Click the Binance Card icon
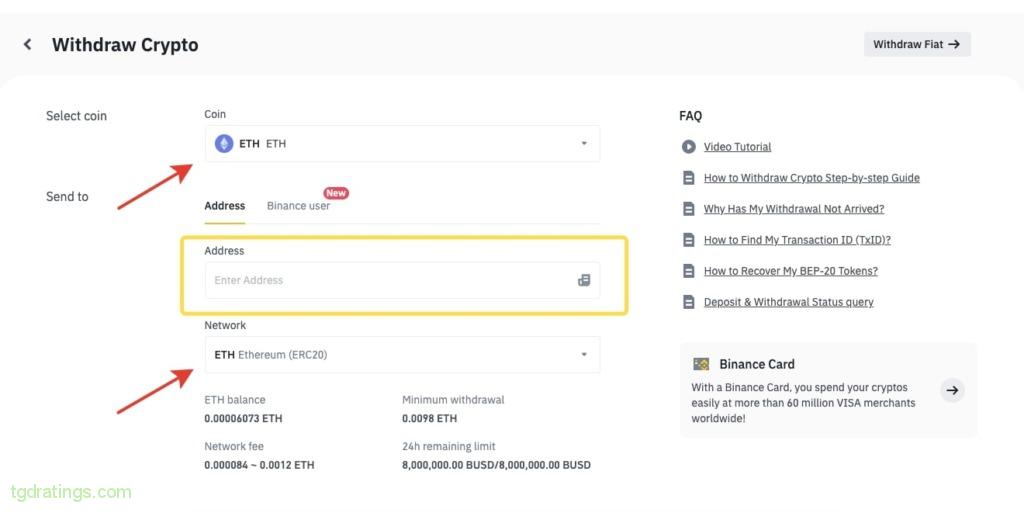1024x513 pixels. click(x=701, y=364)
